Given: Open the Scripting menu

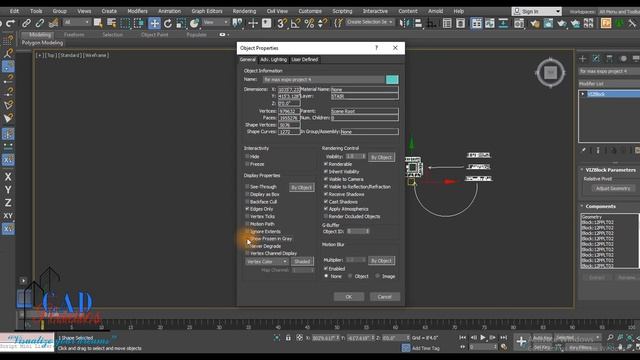Looking at the screenshot, I should [342, 11].
